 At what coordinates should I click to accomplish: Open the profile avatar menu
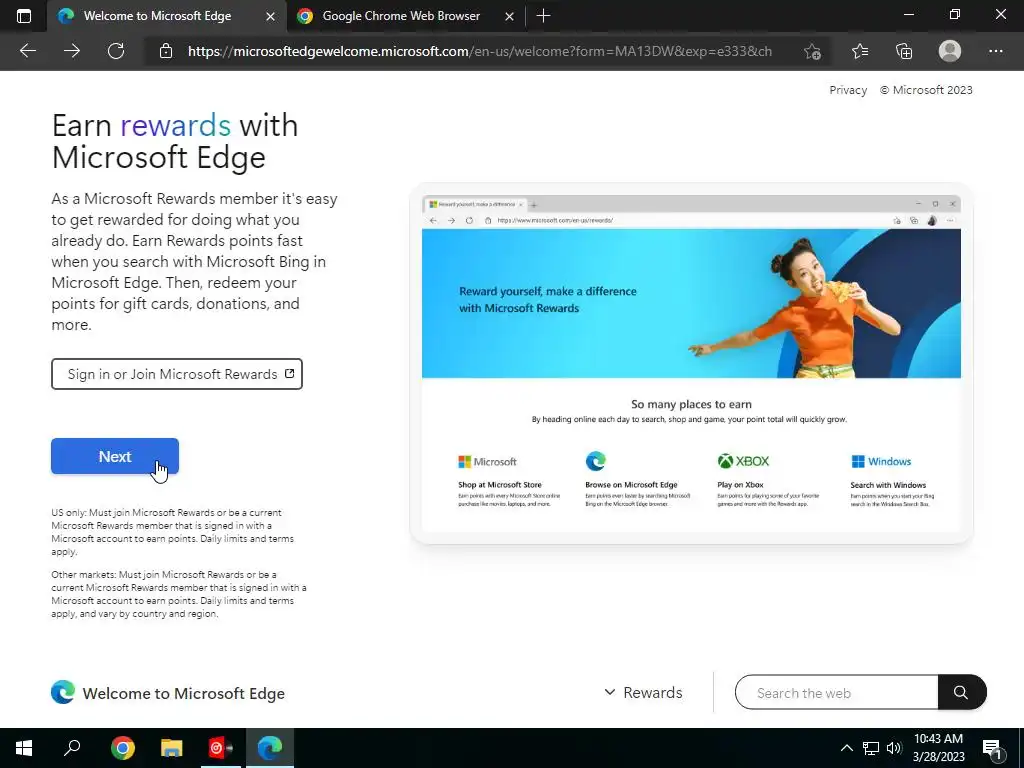pyautogui.click(x=950, y=51)
